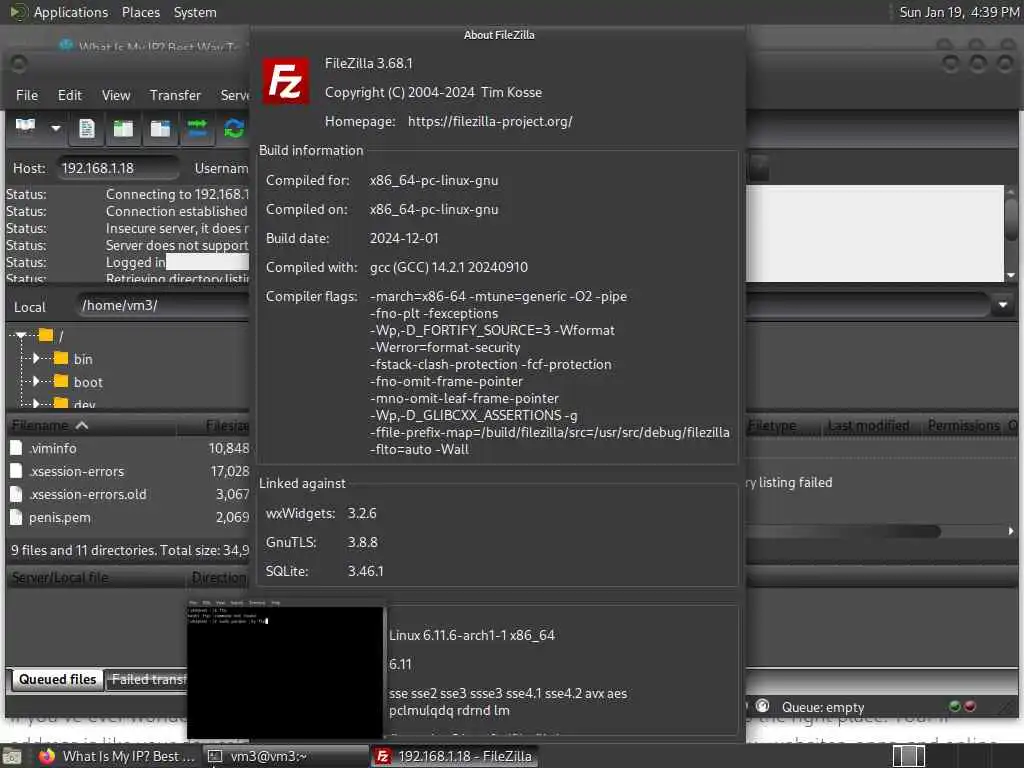Select the penis.pem file row

pyautogui.click(x=129, y=517)
